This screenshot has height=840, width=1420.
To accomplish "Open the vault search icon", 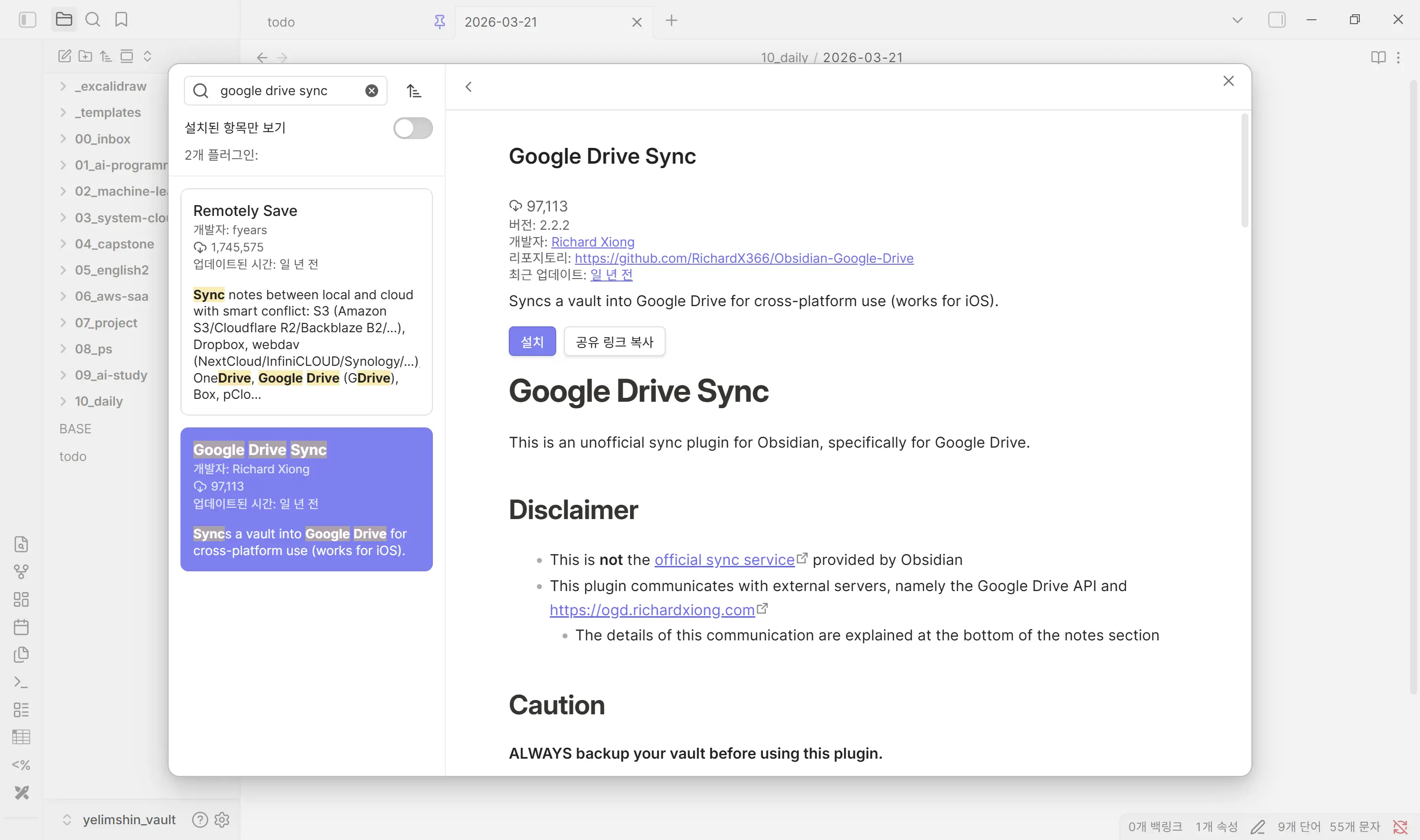I will 92,20.
